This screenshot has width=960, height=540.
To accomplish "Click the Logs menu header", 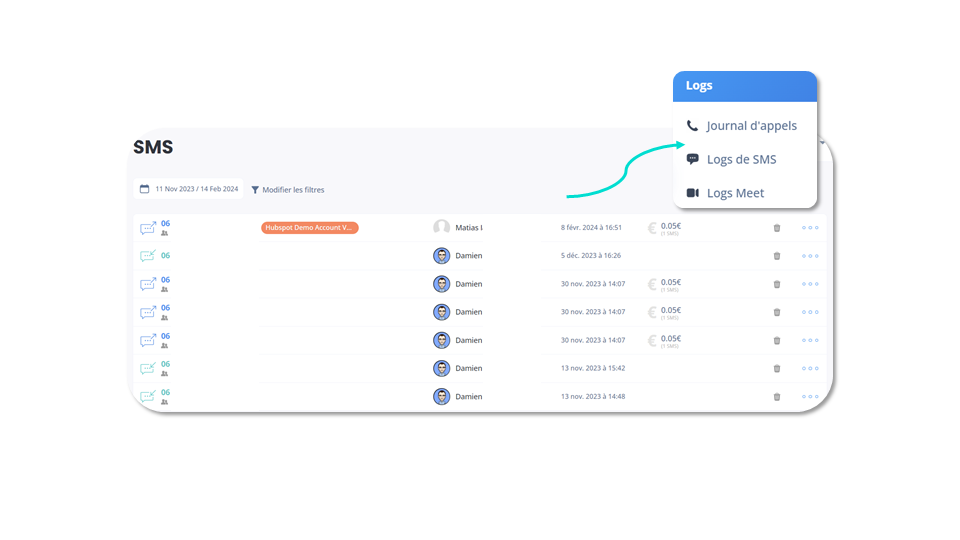I will tap(744, 86).
